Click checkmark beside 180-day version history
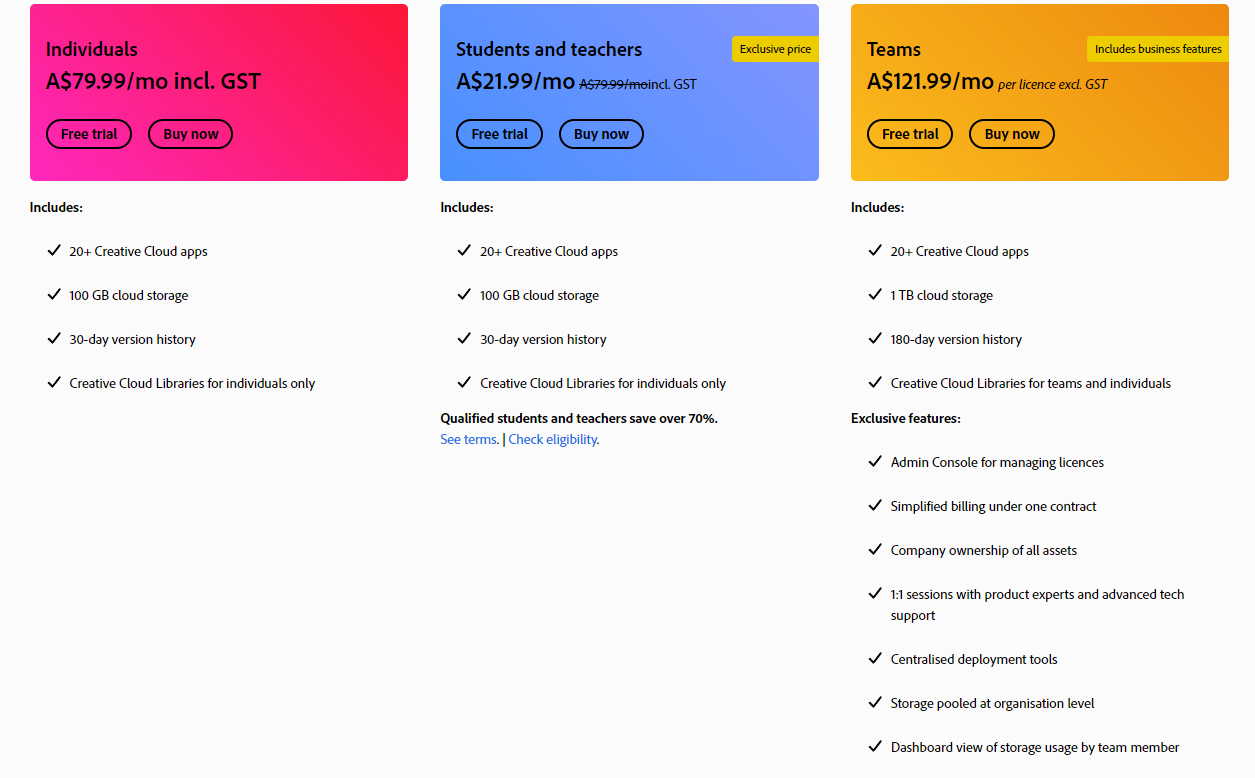 tap(875, 338)
